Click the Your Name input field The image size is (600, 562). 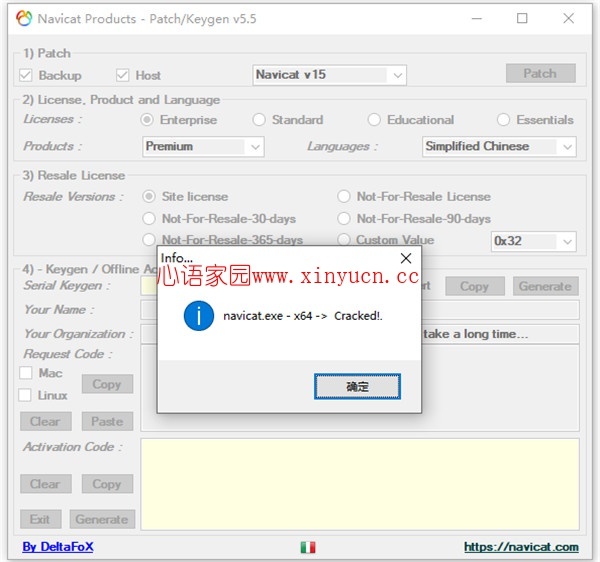pyautogui.click(x=360, y=310)
